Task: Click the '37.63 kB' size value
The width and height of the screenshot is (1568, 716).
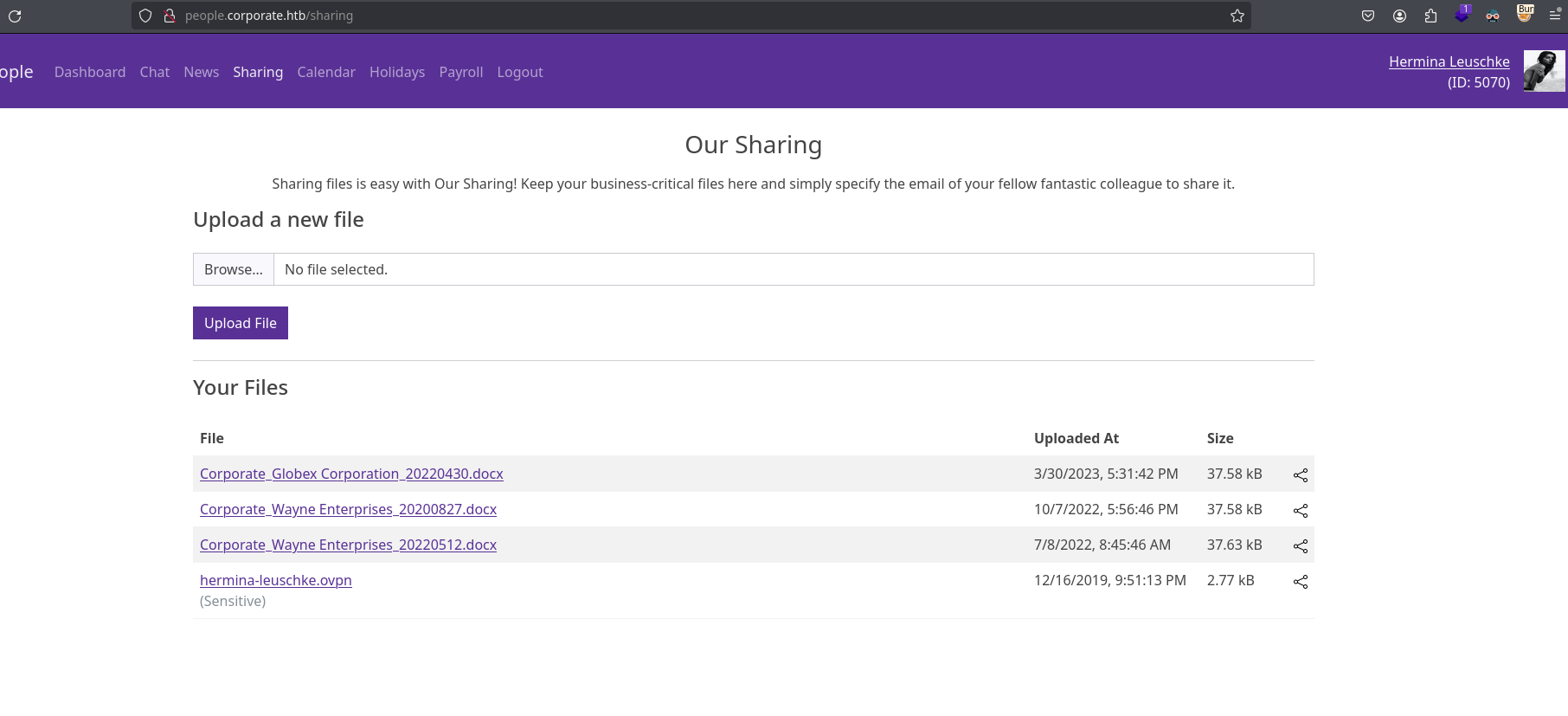Action: tap(1235, 545)
